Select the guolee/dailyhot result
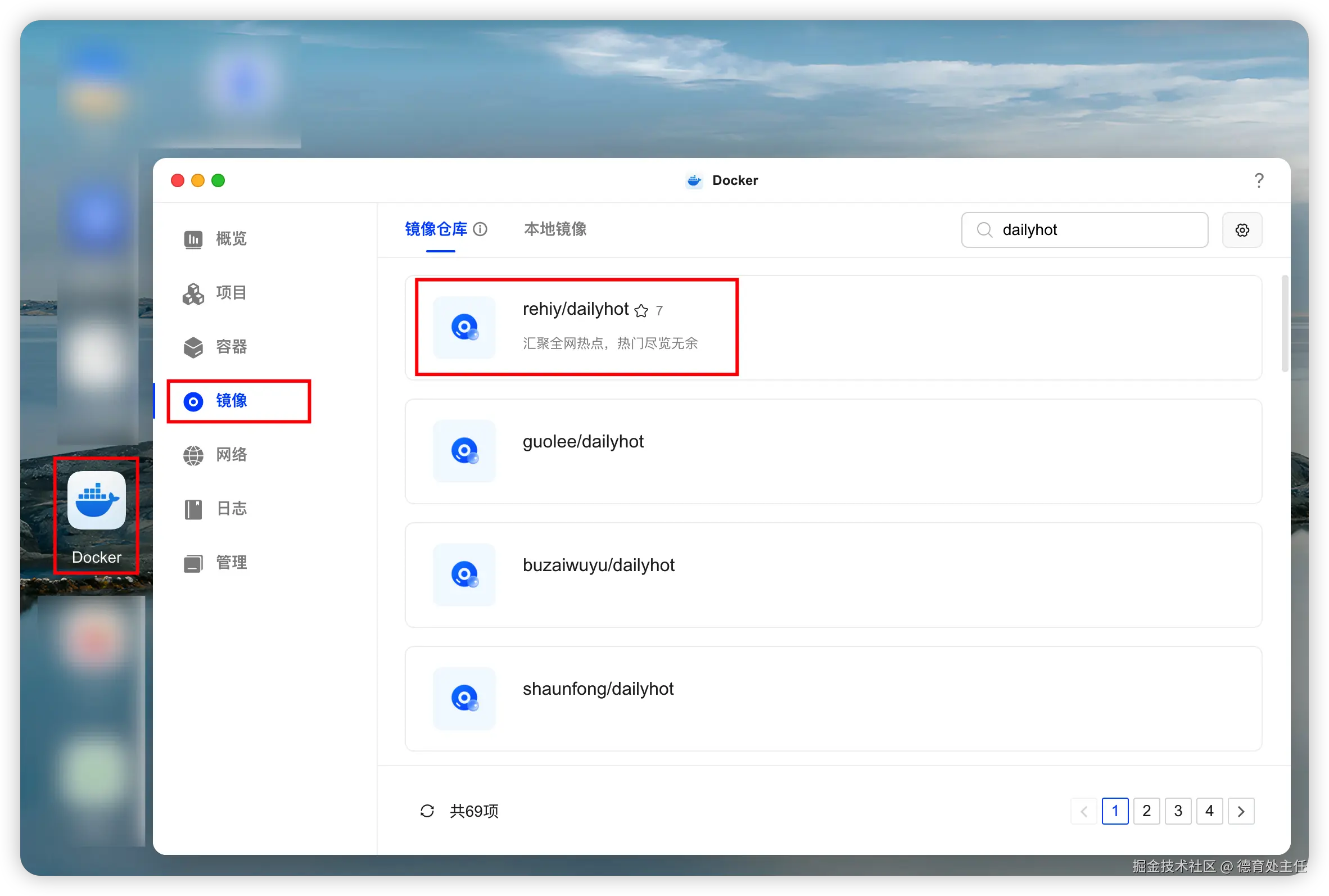This screenshot has height=896, width=1329. pyautogui.click(x=833, y=451)
